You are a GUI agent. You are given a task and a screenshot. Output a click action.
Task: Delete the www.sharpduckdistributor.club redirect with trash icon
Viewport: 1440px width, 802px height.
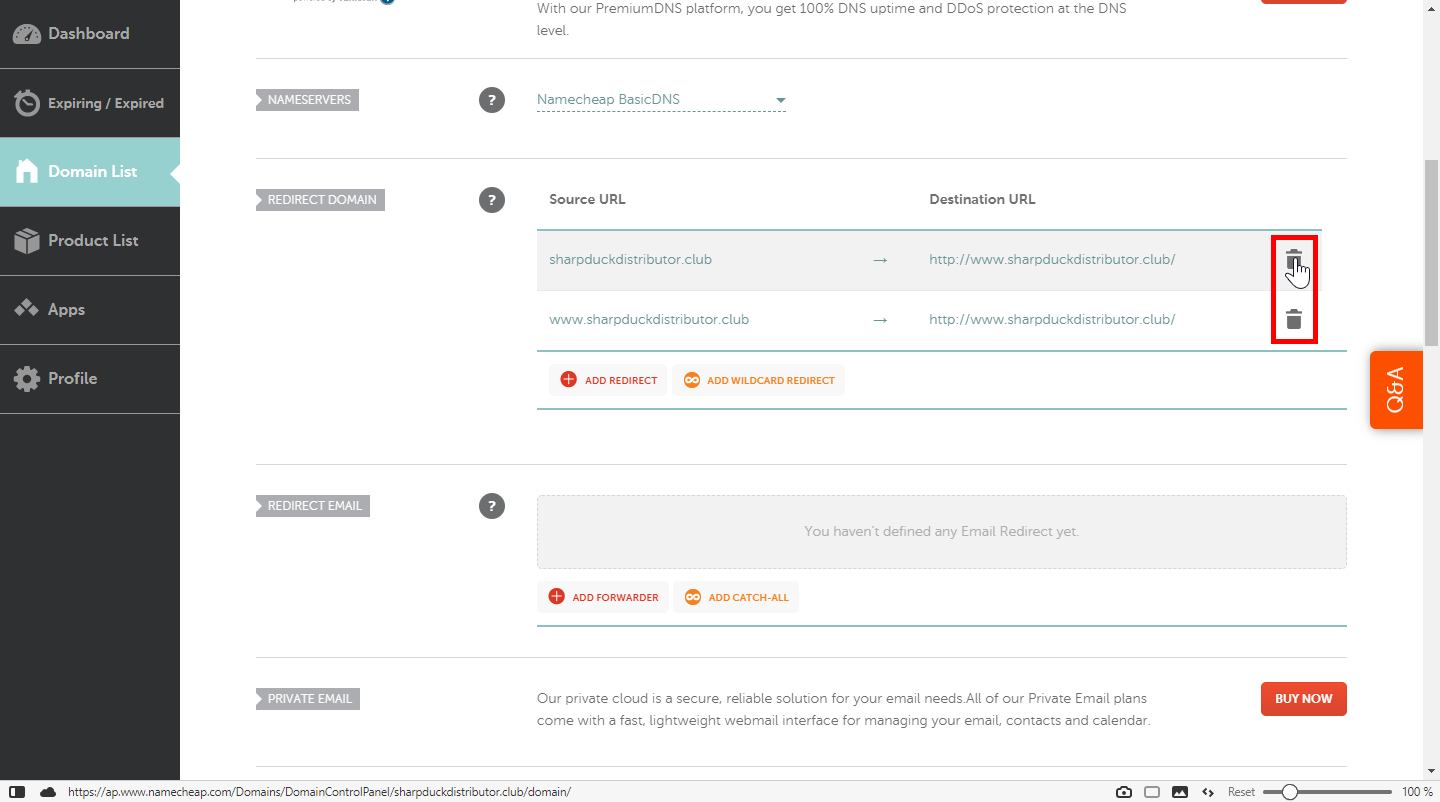(x=1294, y=320)
